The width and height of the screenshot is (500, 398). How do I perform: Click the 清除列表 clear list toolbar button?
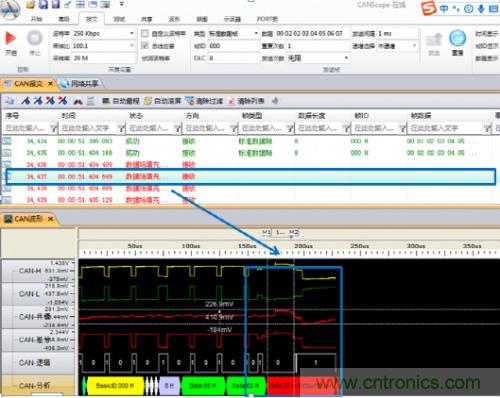(x=246, y=101)
